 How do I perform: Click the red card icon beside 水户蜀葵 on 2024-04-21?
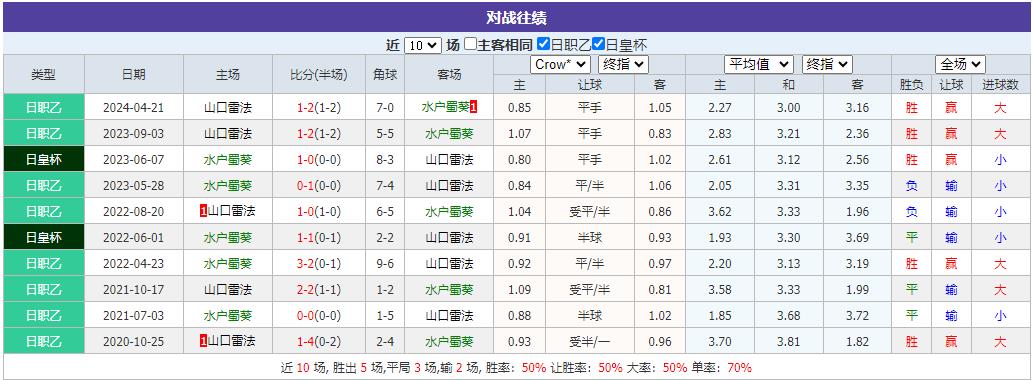[x=474, y=107]
